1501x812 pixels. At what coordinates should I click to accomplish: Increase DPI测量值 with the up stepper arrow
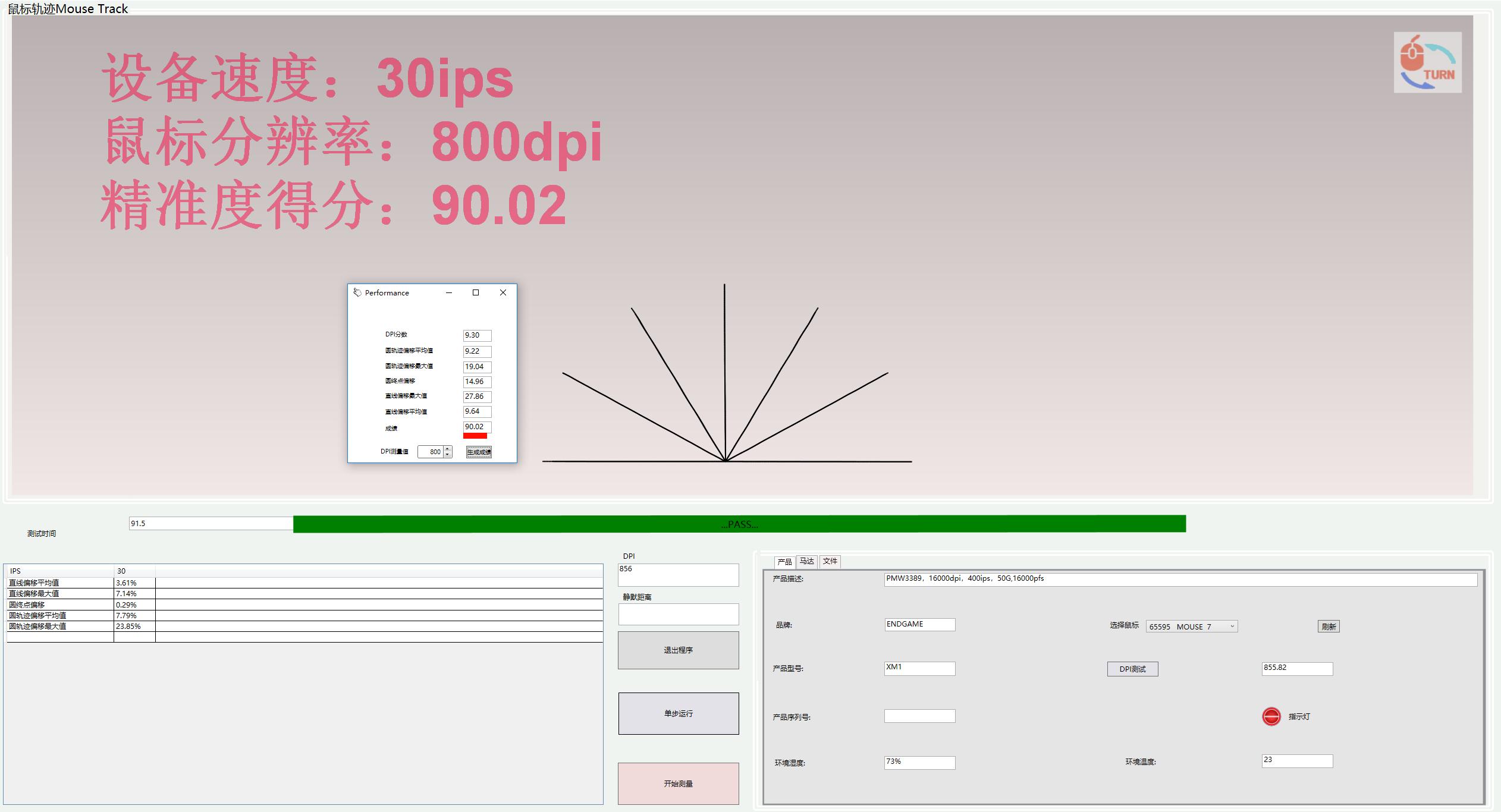(448, 449)
